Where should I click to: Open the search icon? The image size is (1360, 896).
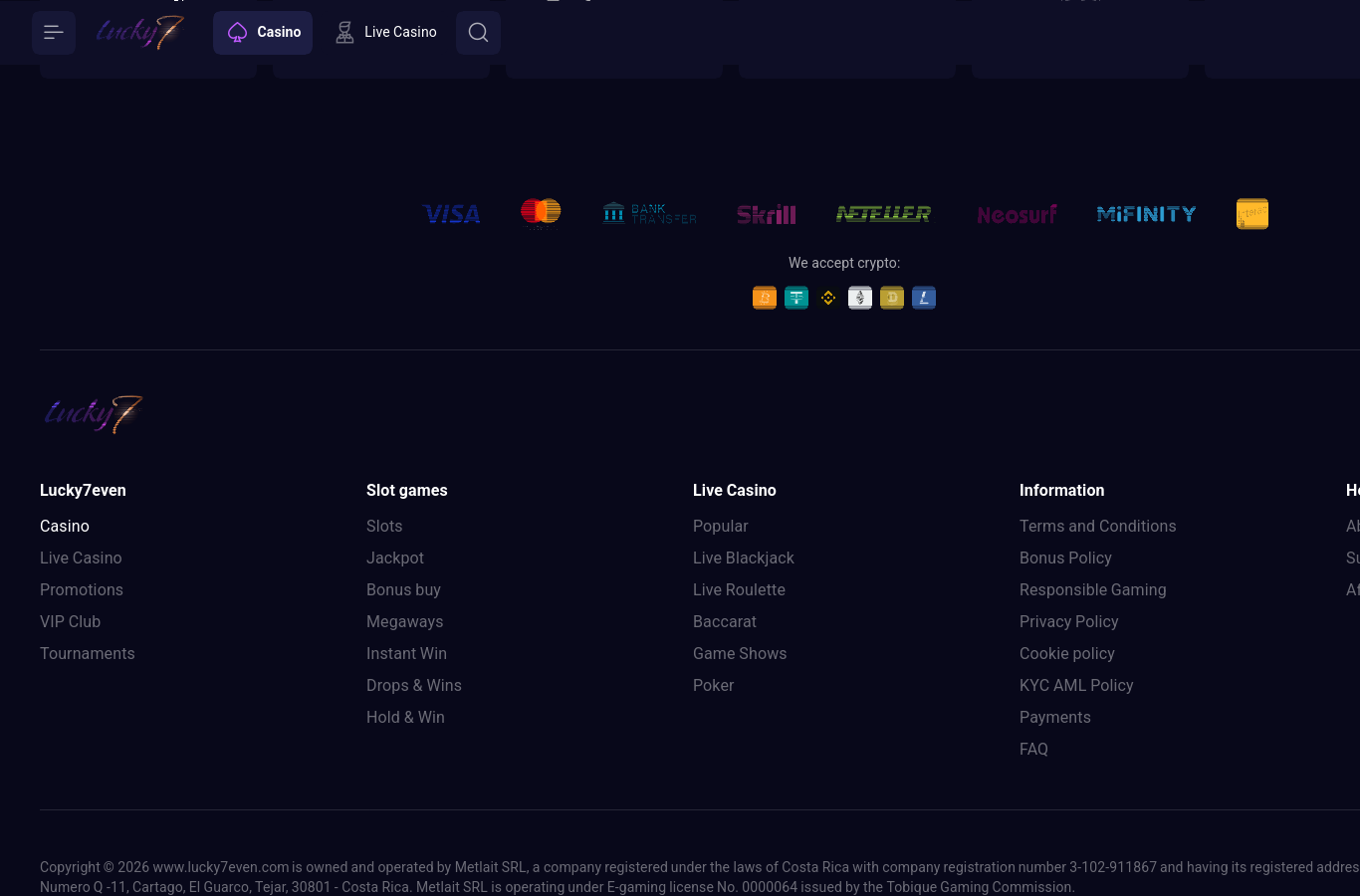pos(478,33)
